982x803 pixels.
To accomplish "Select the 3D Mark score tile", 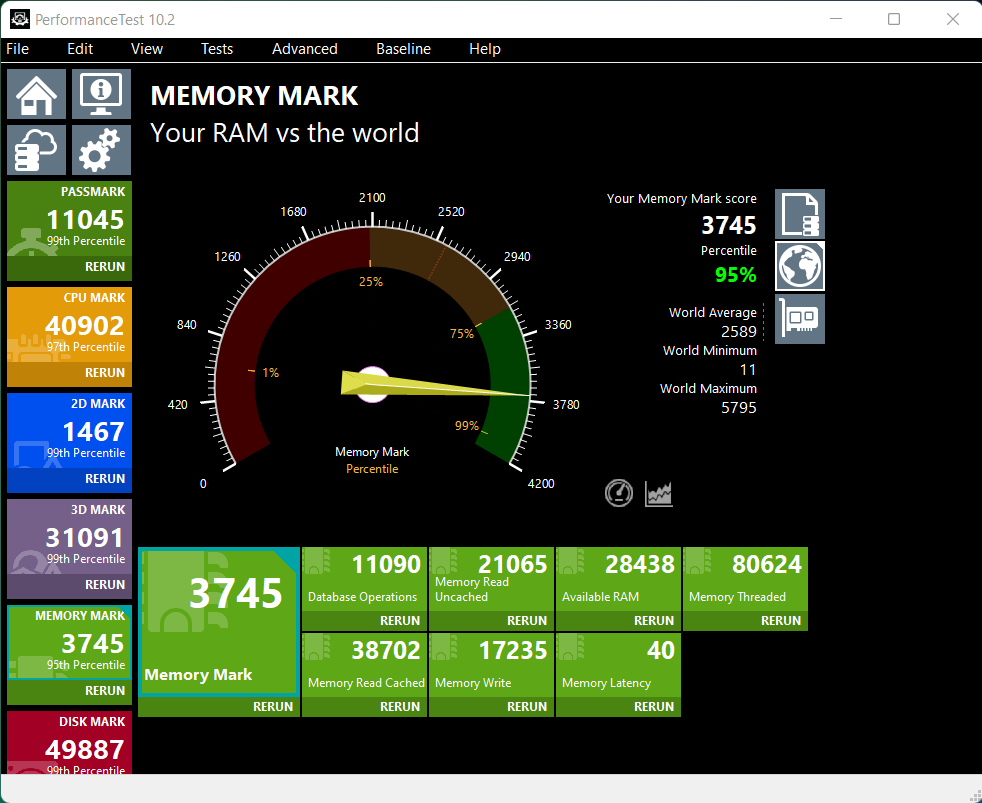I will pyautogui.click(x=69, y=537).
